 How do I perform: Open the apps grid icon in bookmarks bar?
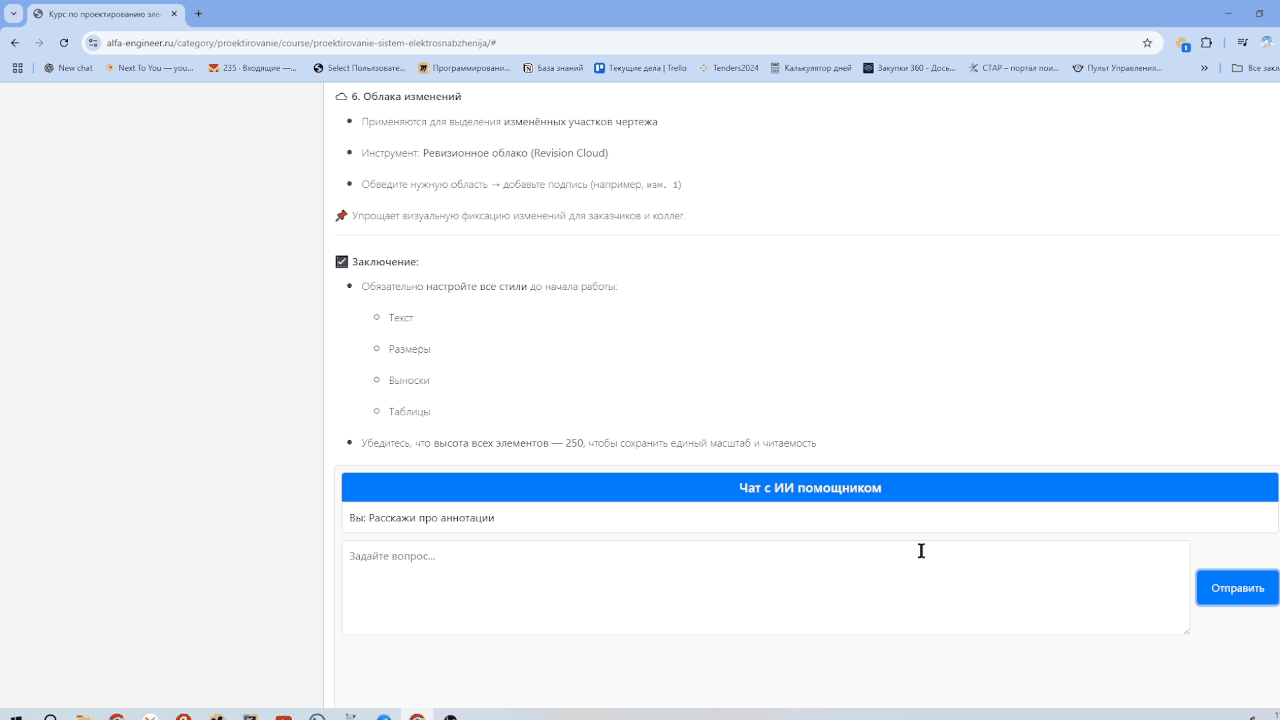[x=17, y=68]
